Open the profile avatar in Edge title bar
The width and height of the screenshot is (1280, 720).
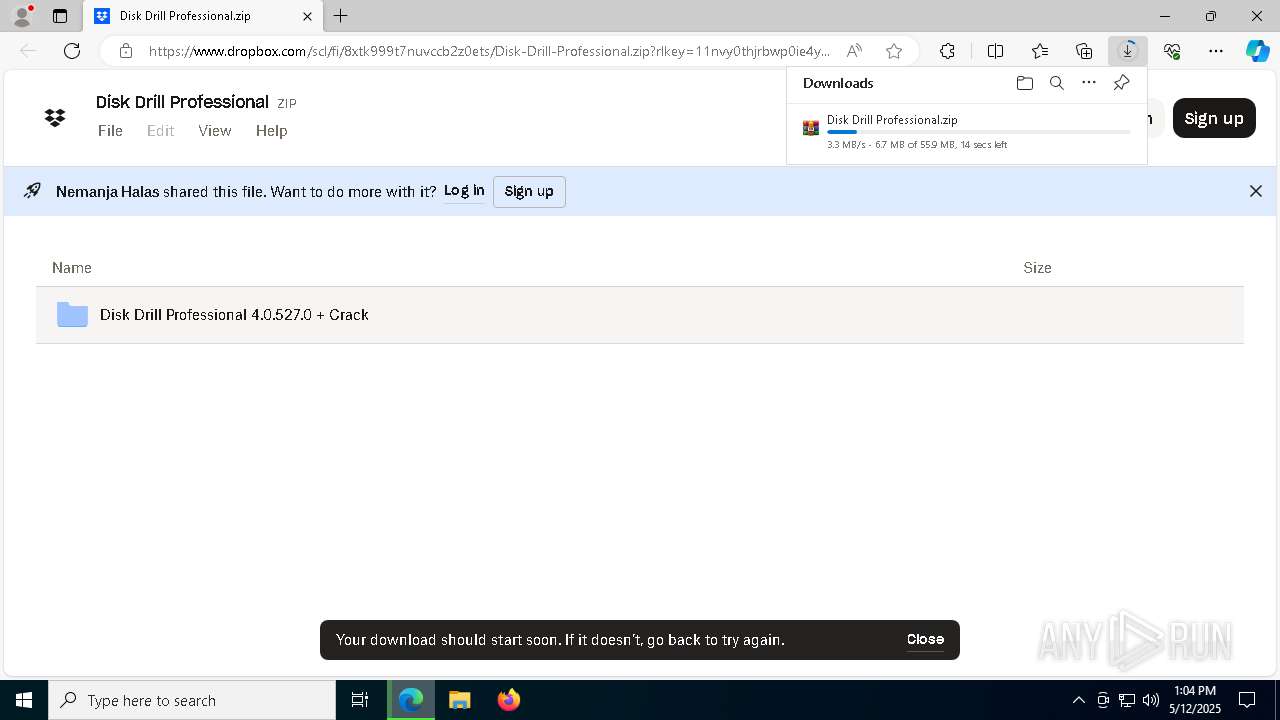pyautogui.click(x=21, y=16)
